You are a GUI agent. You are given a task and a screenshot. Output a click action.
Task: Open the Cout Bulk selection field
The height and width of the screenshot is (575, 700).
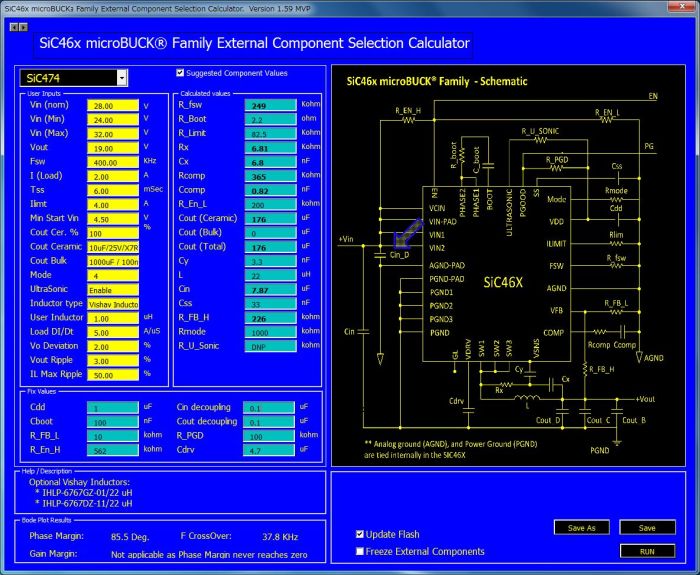click(x=113, y=262)
